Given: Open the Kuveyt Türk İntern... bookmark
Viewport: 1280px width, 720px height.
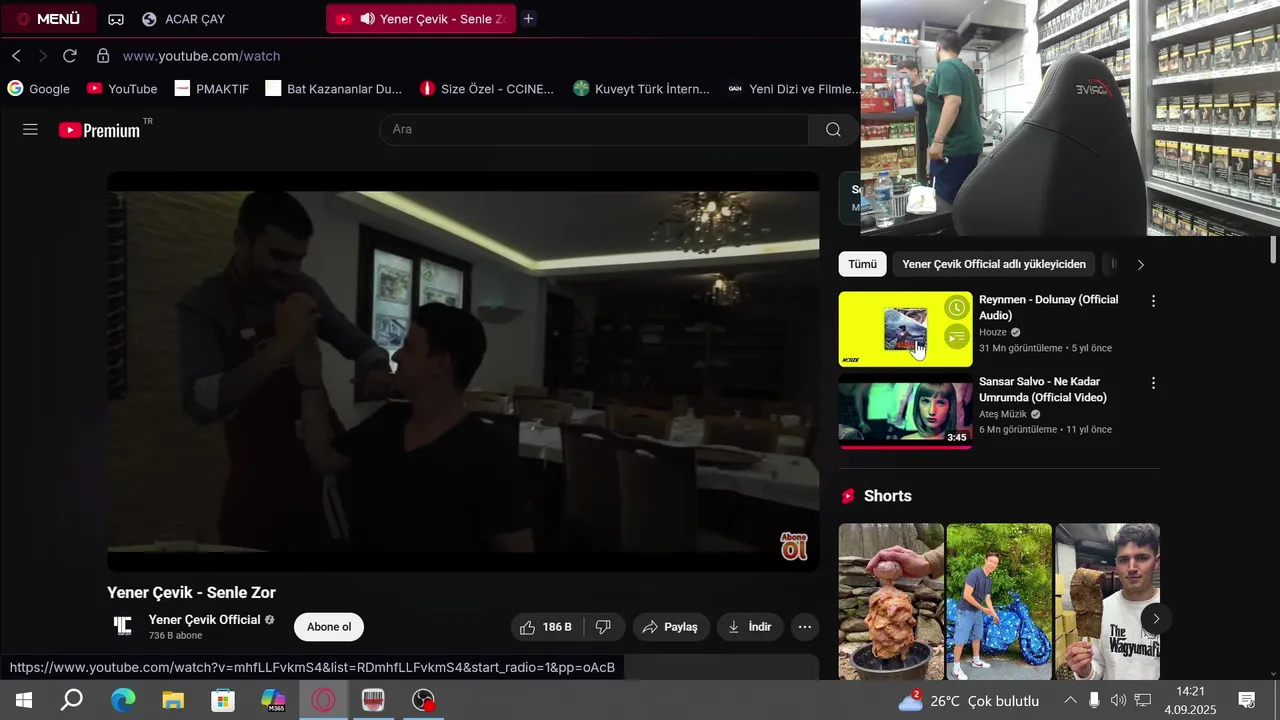Looking at the screenshot, I should pyautogui.click(x=642, y=89).
